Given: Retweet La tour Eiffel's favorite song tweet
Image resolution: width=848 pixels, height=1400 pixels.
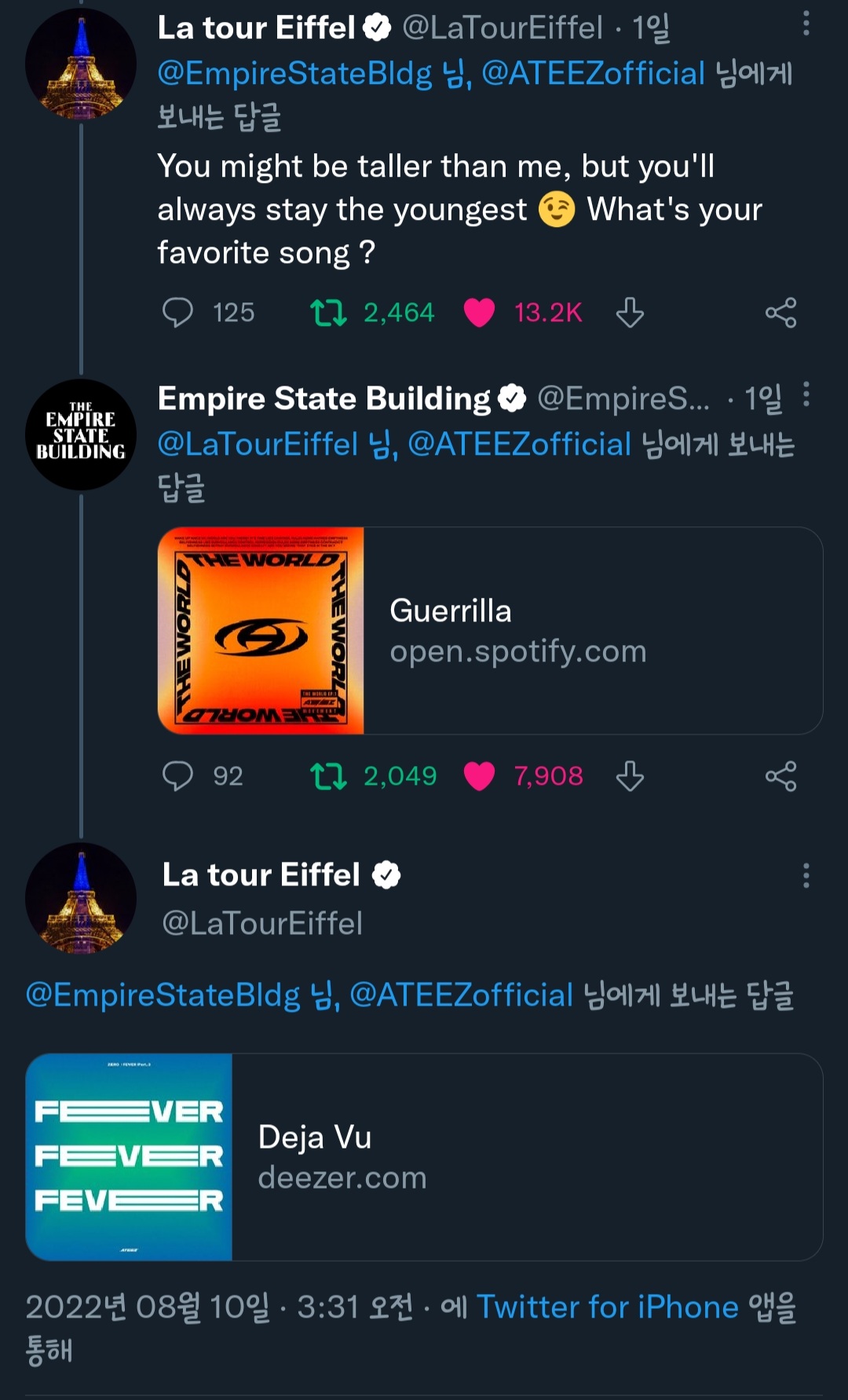Looking at the screenshot, I should pos(328,313).
